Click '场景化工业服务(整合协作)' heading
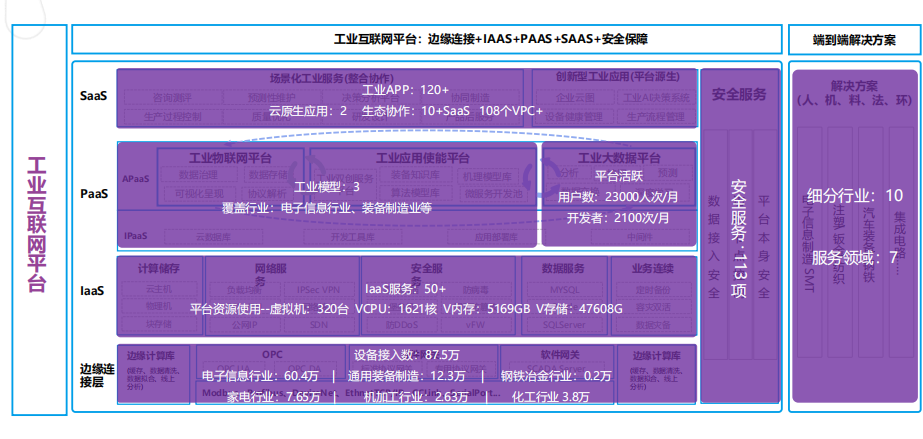Image resolution: width=923 pixels, height=439 pixels. [x=331, y=78]
